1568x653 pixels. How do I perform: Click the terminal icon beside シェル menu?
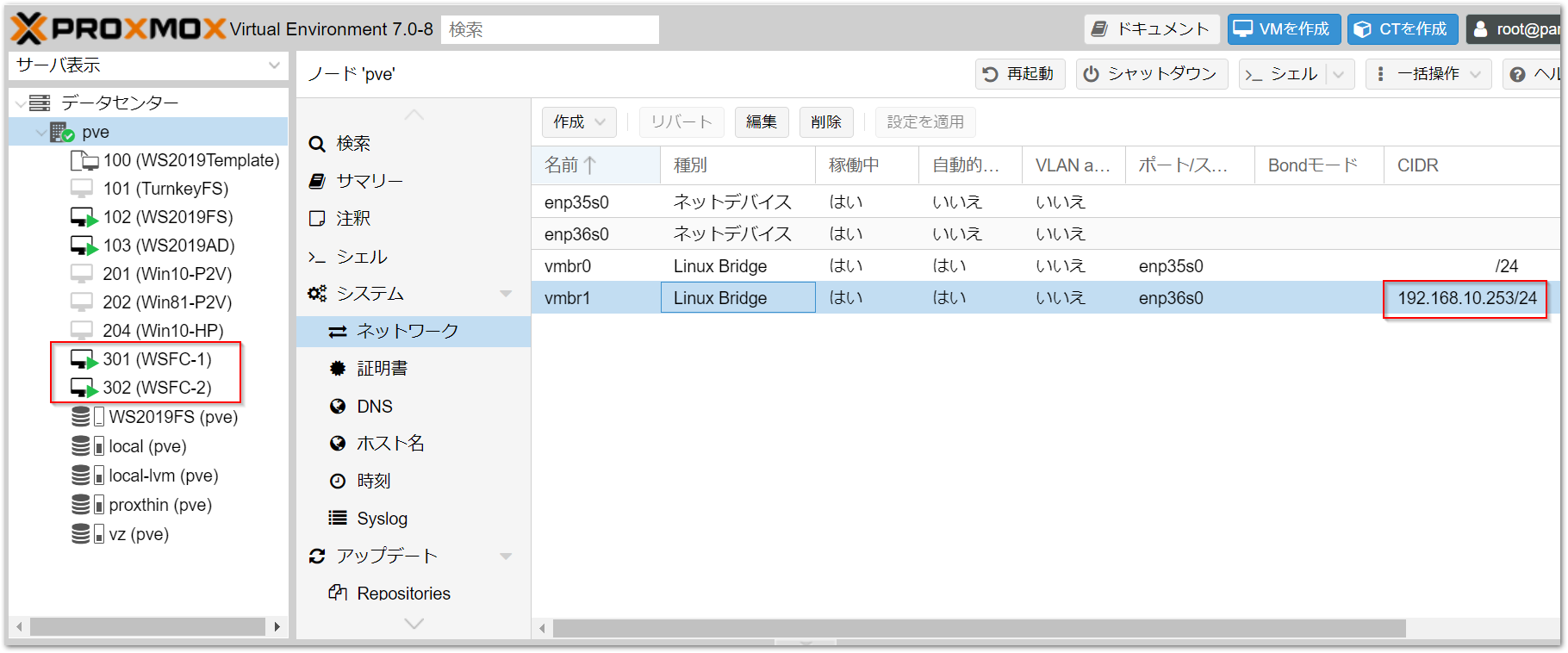317,258
